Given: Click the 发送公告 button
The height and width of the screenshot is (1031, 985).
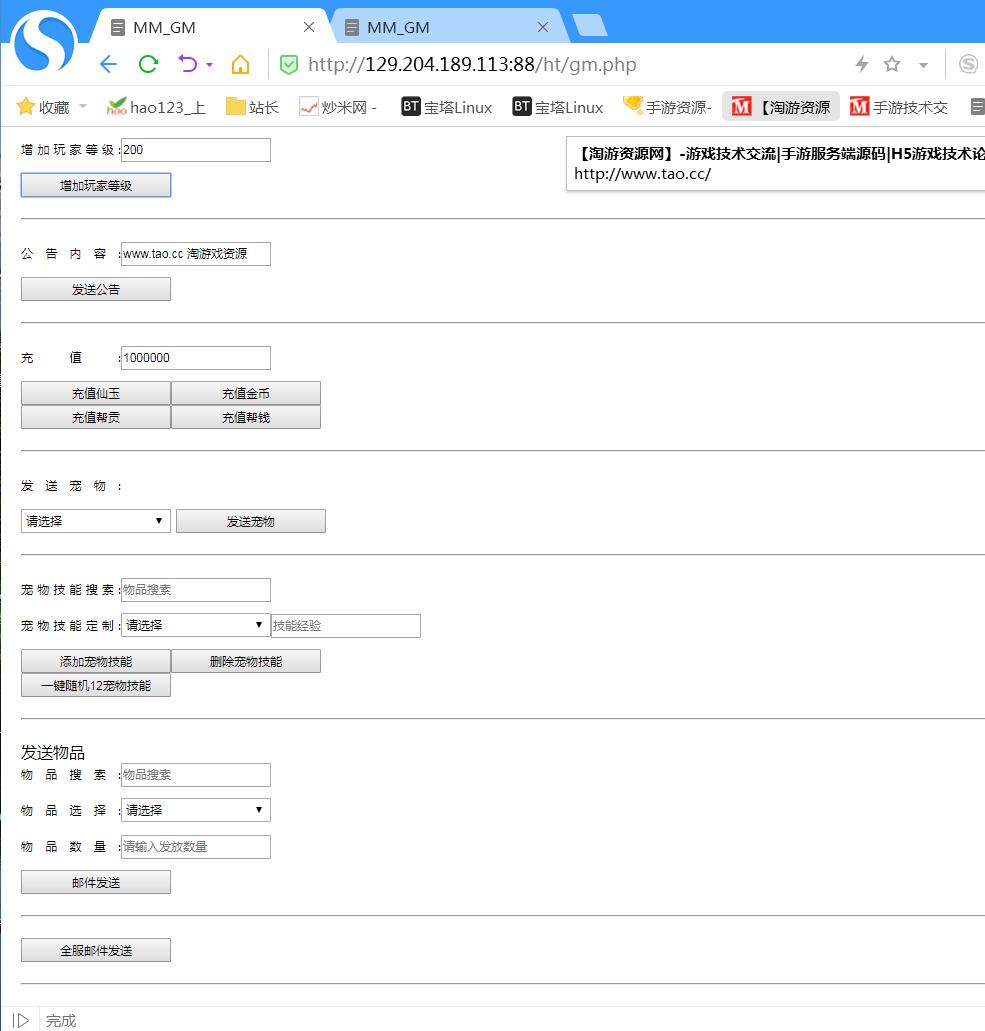Looking at the screenshot, I should click(96, 289).
